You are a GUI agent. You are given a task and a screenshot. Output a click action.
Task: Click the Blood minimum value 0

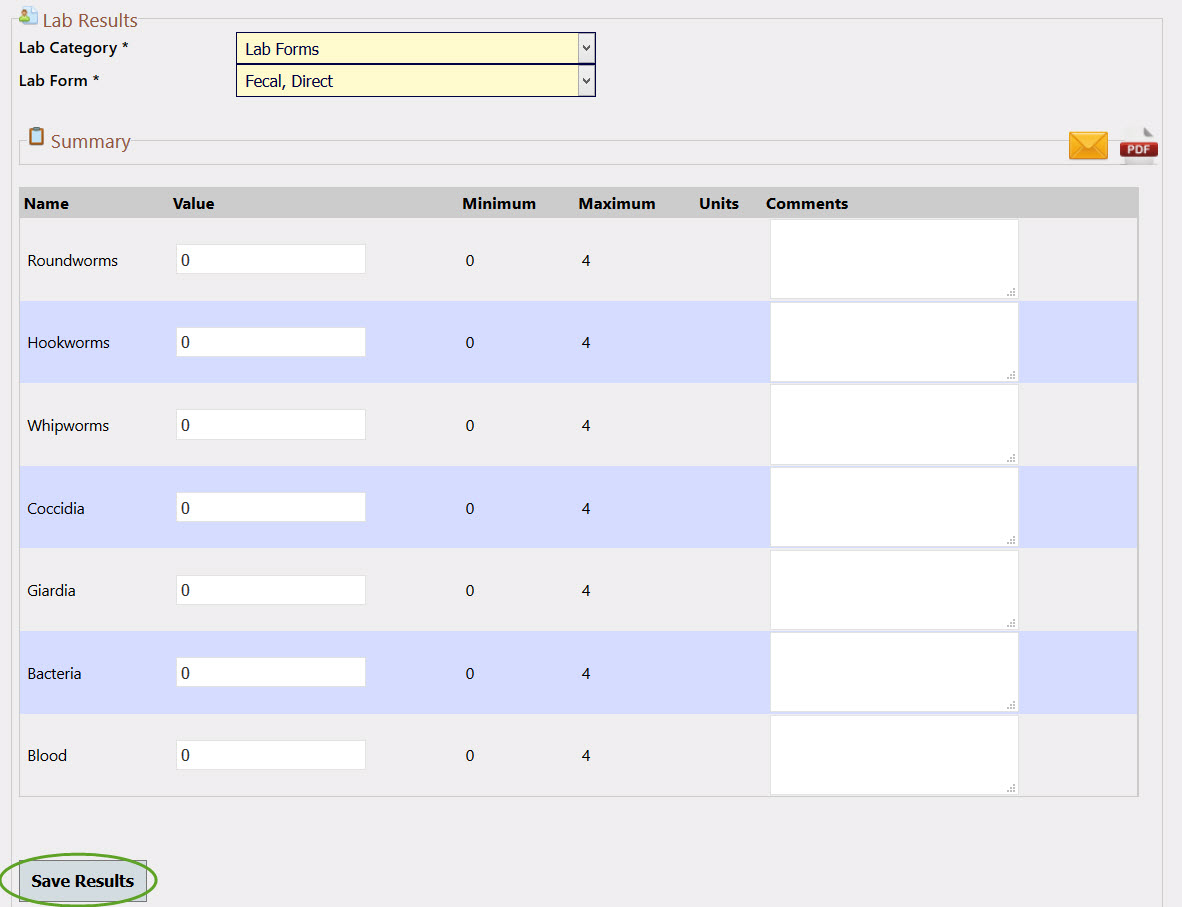pyautogui.click(x=470, y=755)
